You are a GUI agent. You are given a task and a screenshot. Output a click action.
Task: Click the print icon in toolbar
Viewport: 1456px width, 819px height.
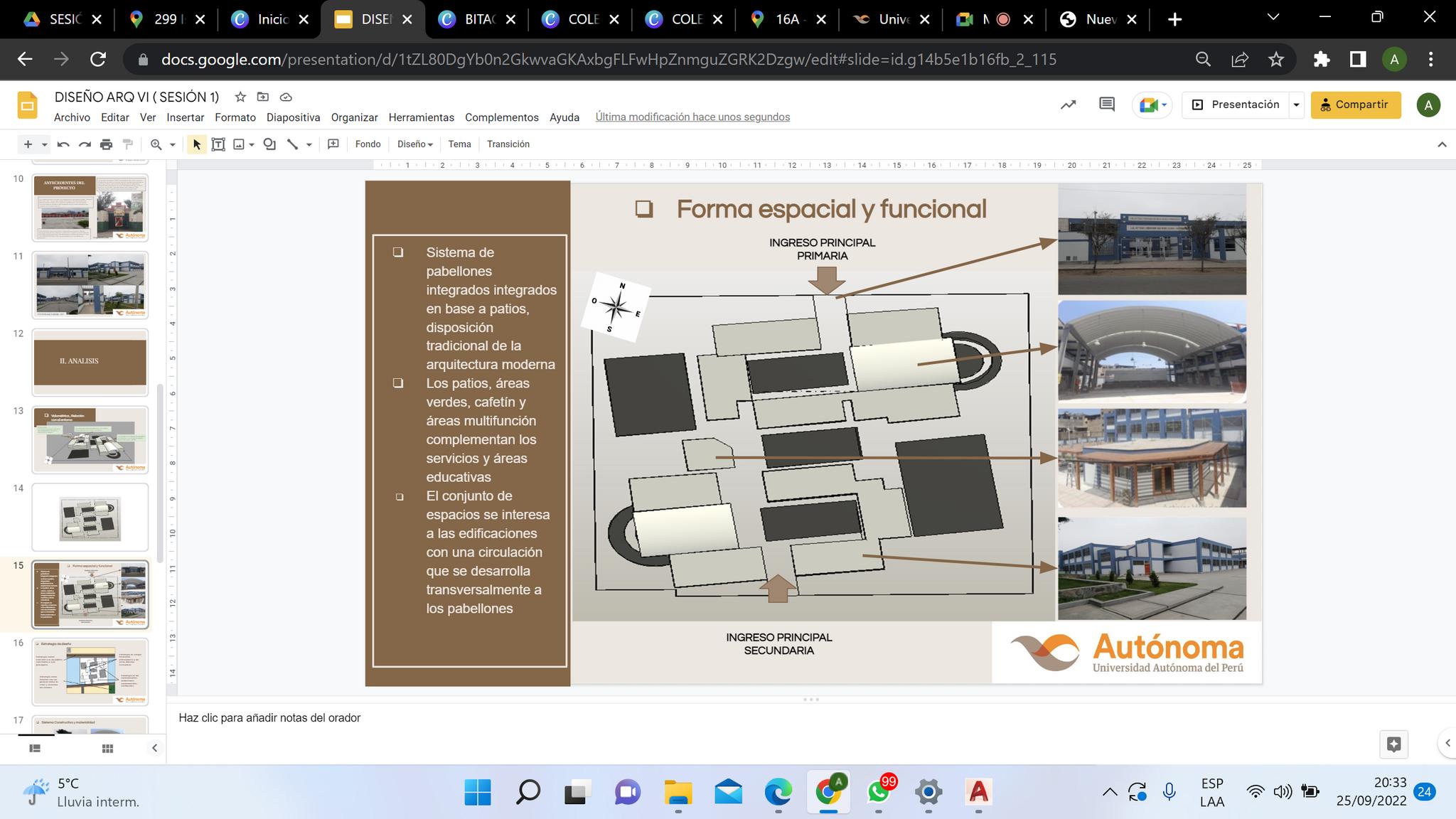click(x=106, y=144)
